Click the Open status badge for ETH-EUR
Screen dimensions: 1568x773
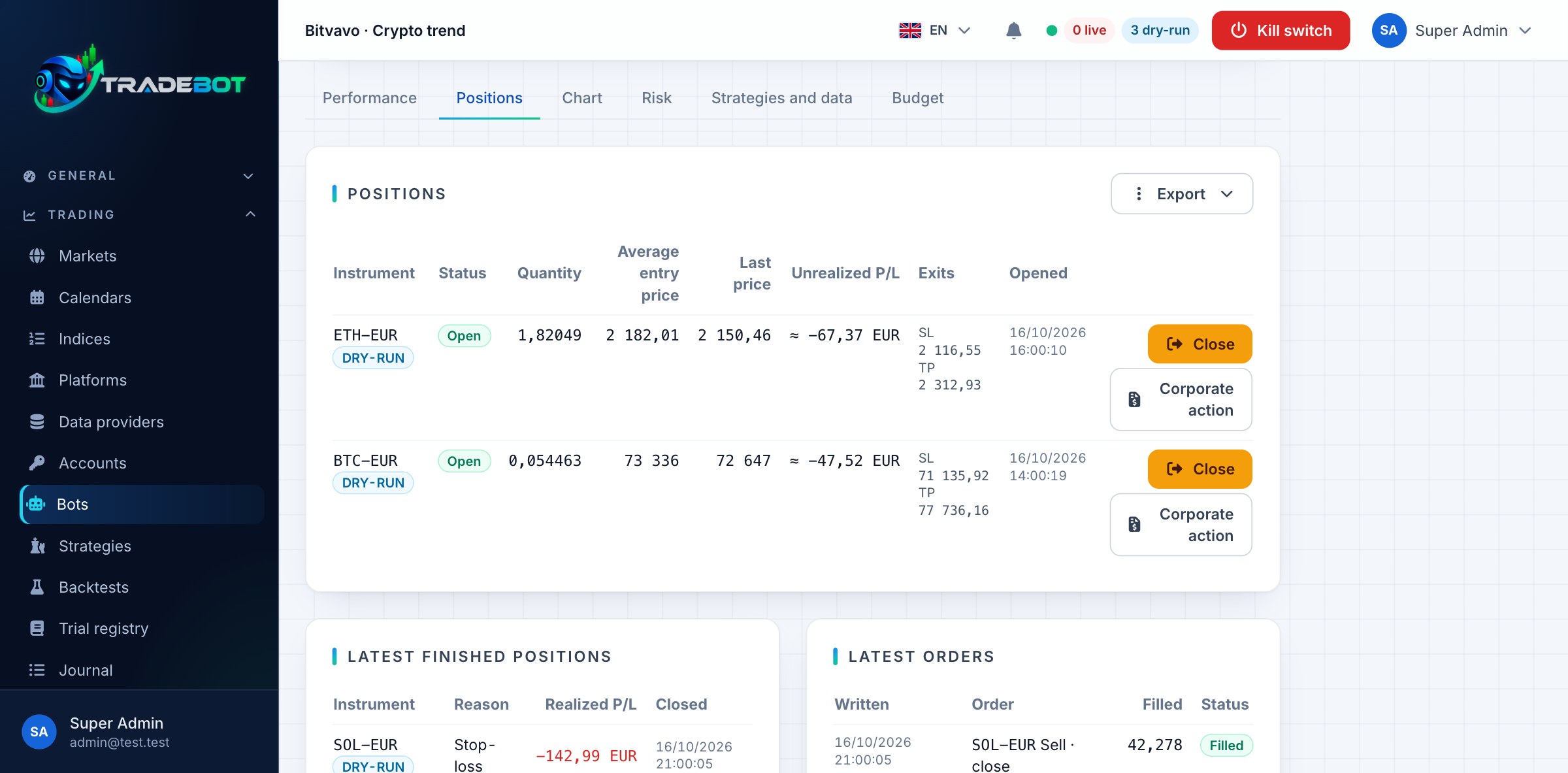pos(464,336)
